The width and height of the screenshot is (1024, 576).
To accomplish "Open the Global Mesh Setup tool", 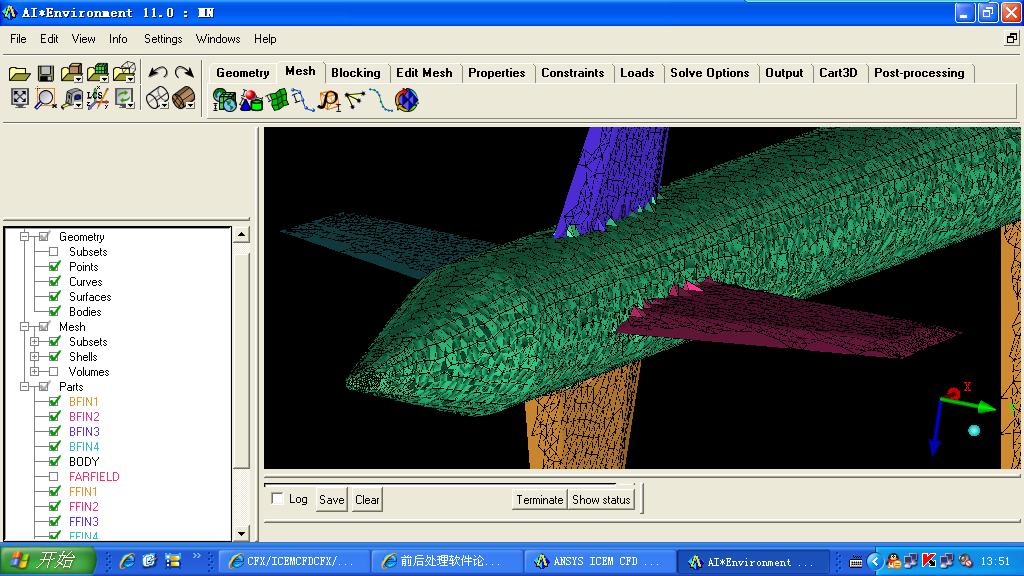I will 224,100.
